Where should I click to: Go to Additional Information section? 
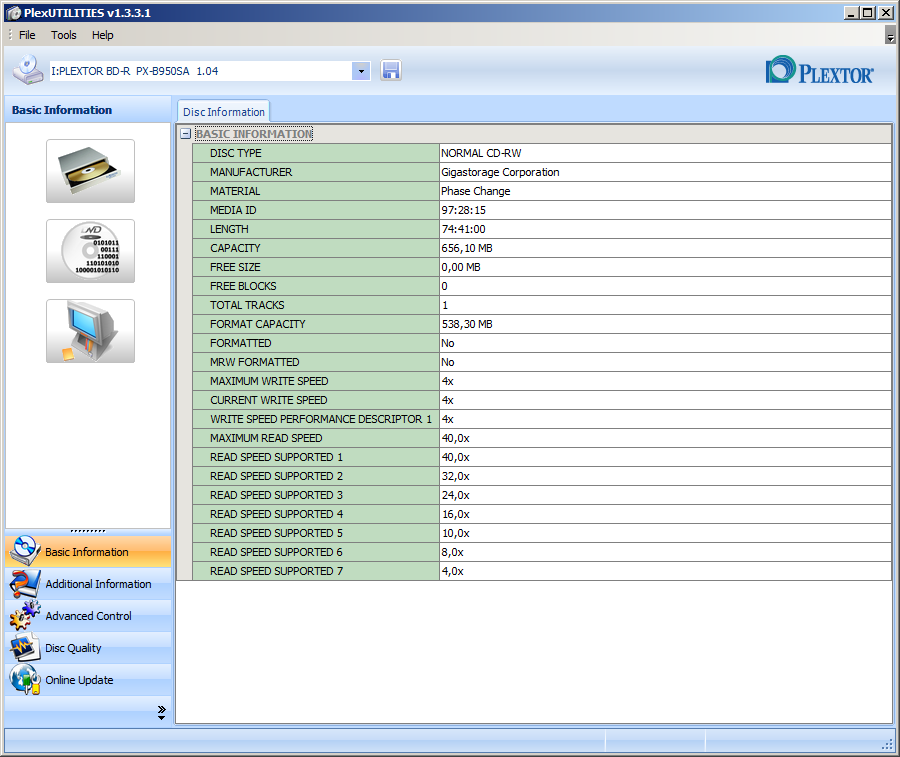click(x=88, y=584)
